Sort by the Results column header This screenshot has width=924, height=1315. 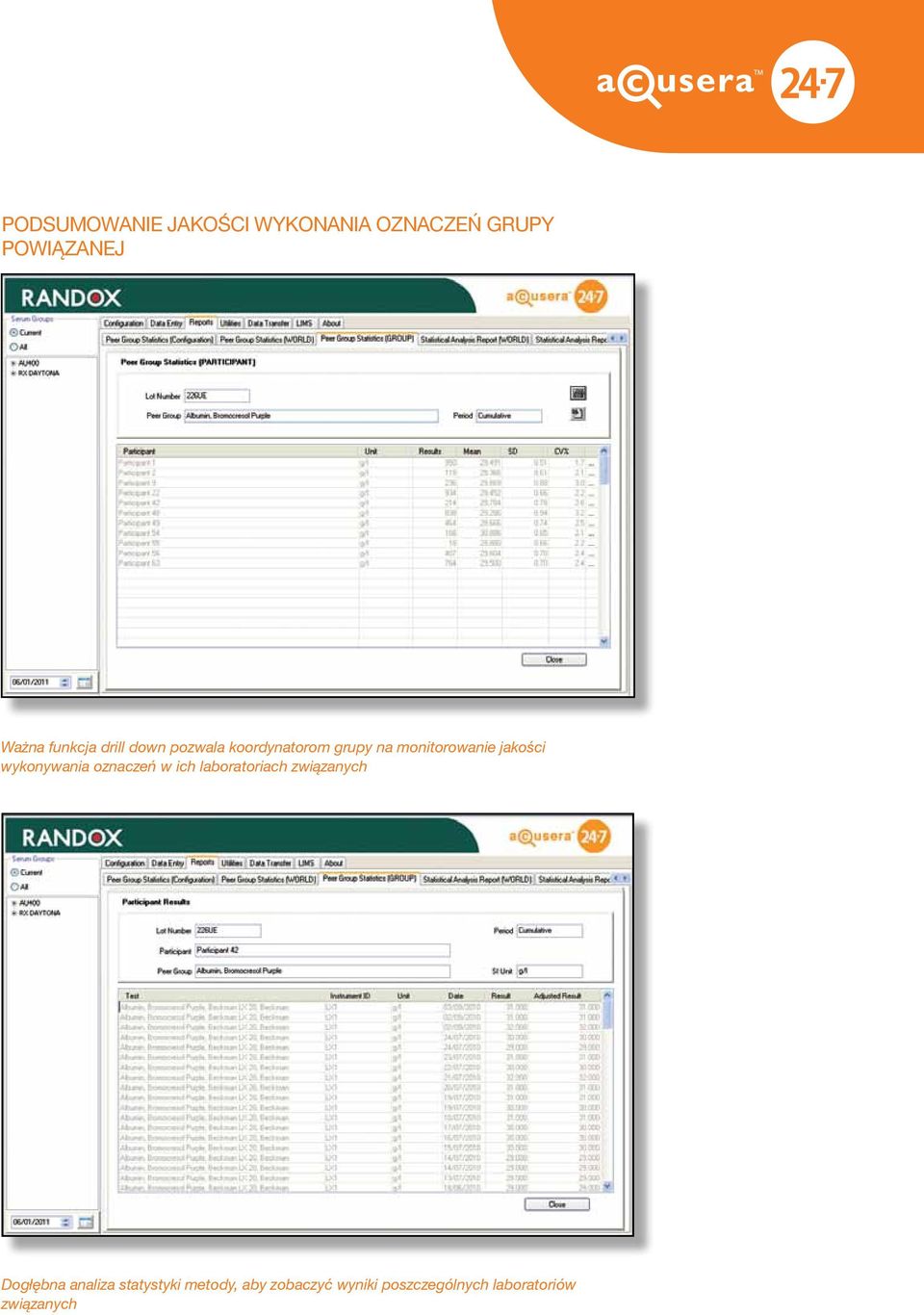430,451
